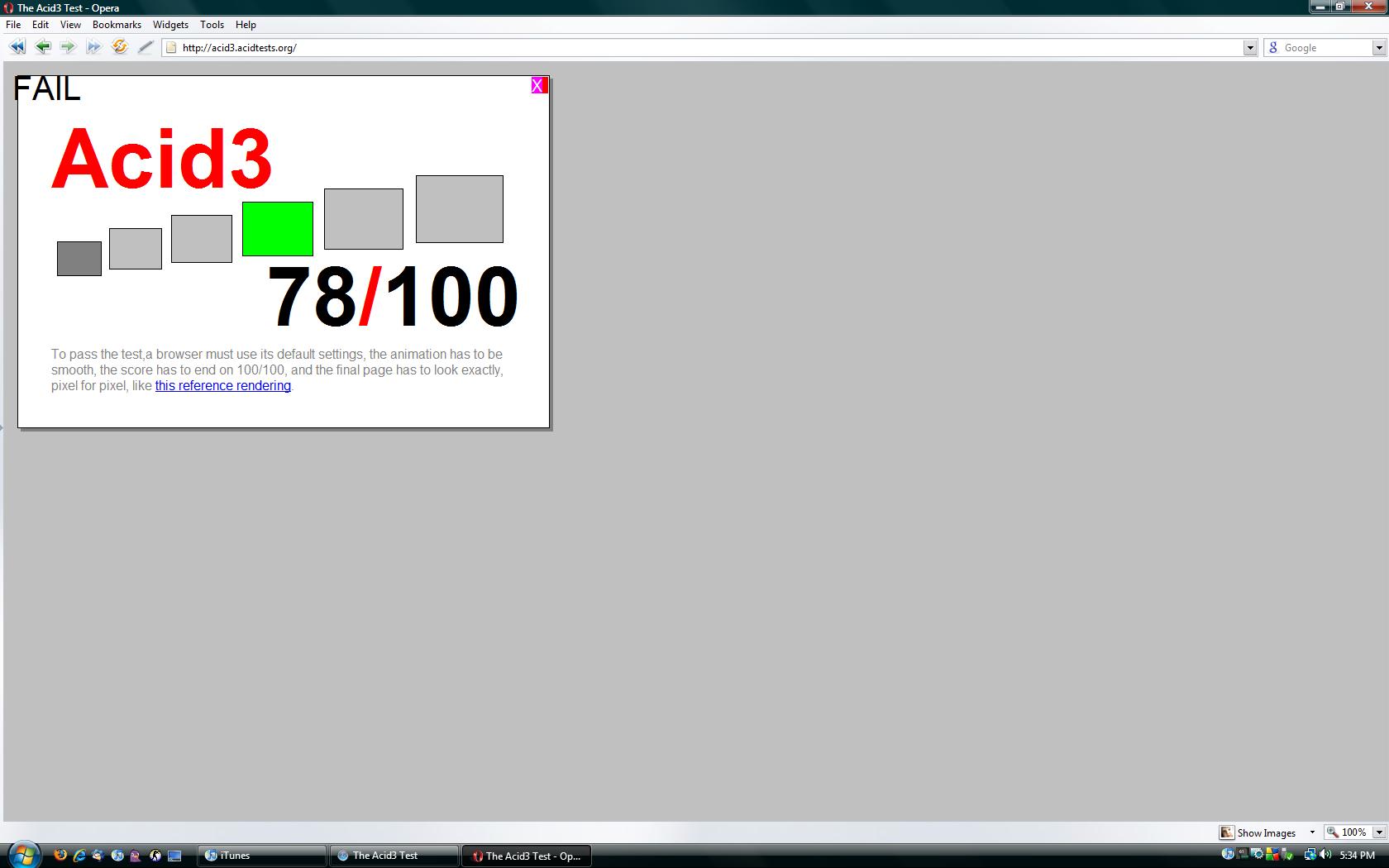The height and width of the screenshot is (868, 1389).
Task: Open the View menu
Action: (x=70, y=25)
